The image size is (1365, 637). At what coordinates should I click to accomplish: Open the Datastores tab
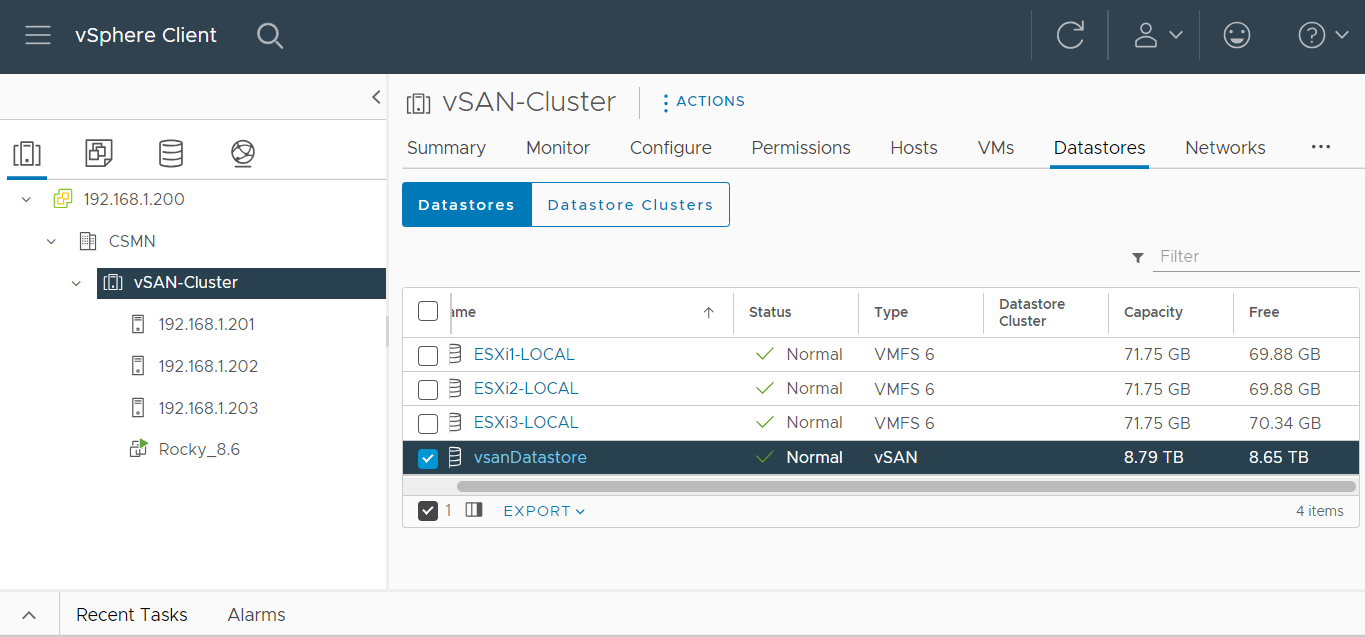1099,148
